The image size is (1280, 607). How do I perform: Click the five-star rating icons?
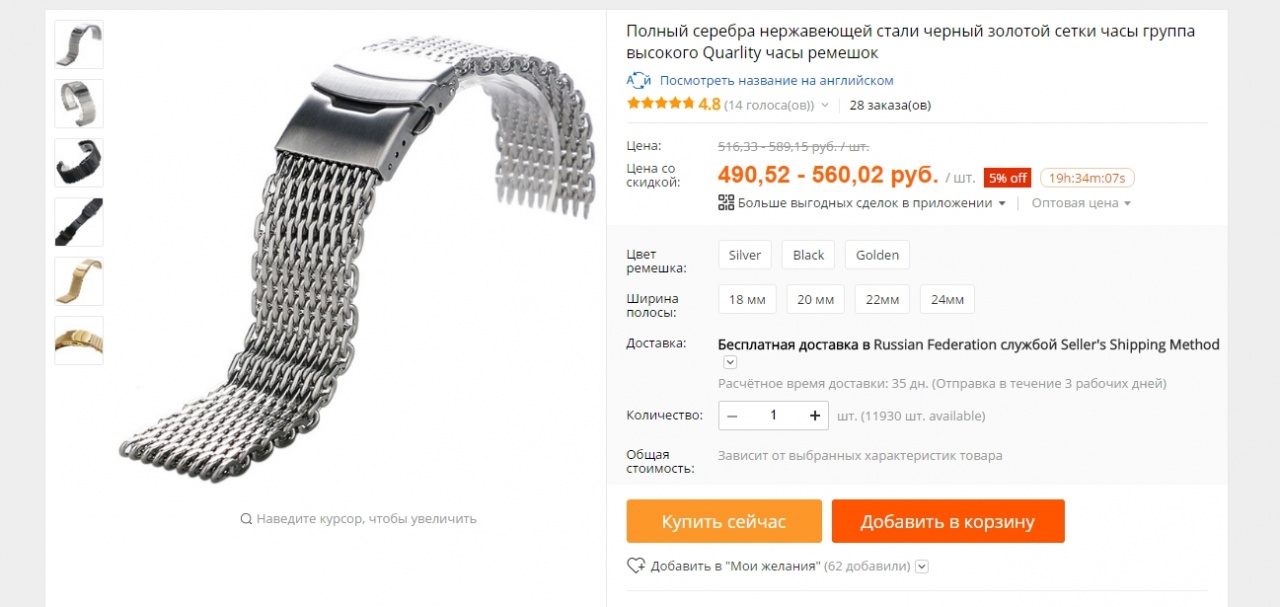point(660,104)
